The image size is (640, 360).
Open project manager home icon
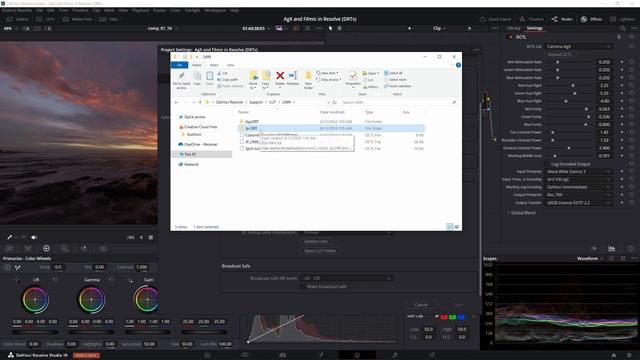[x=613, y=355]
